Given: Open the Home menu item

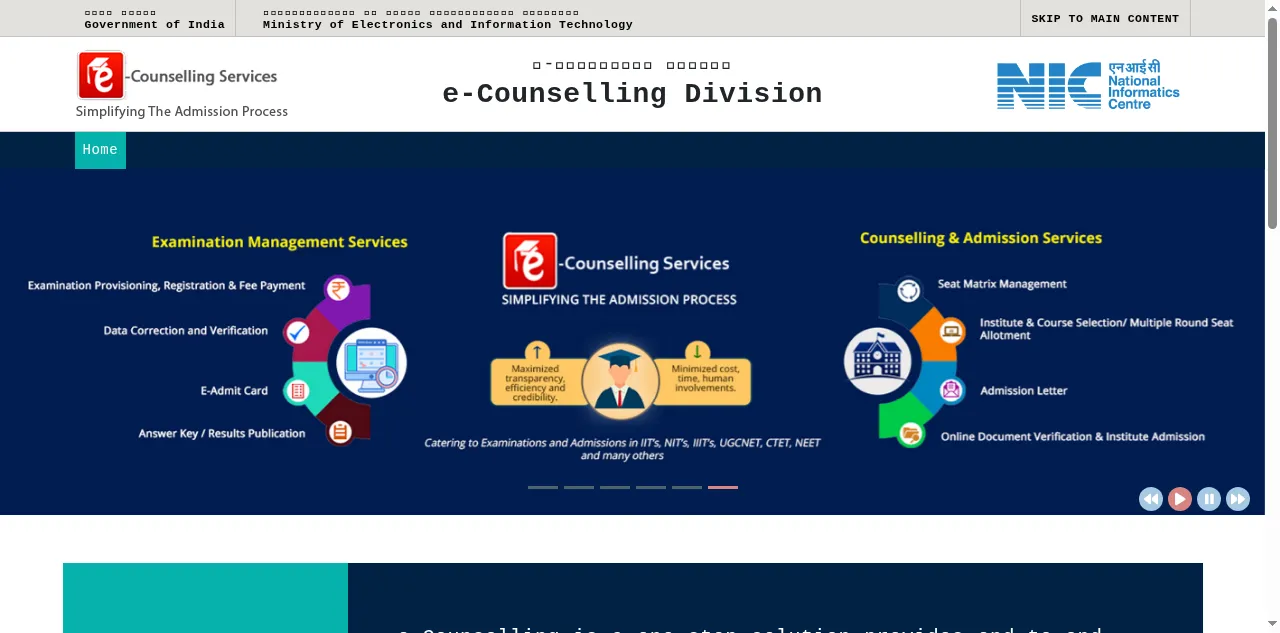Looking at the screenshot, I should pos(100,150).
